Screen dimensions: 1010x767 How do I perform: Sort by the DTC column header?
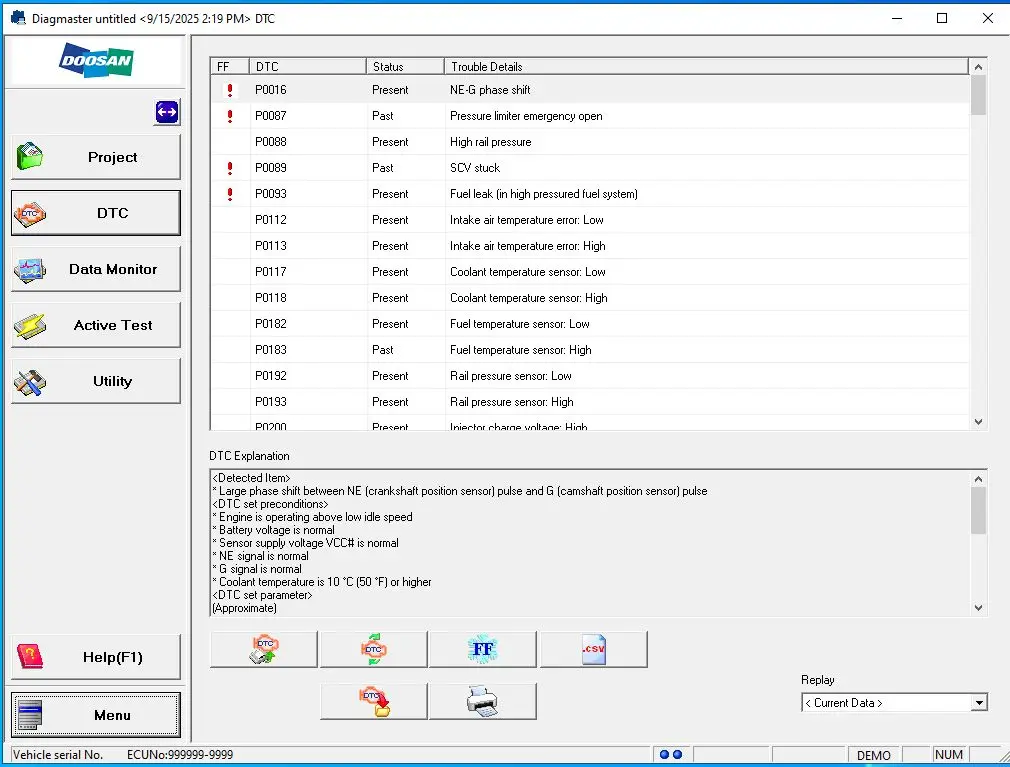point(307,66)
